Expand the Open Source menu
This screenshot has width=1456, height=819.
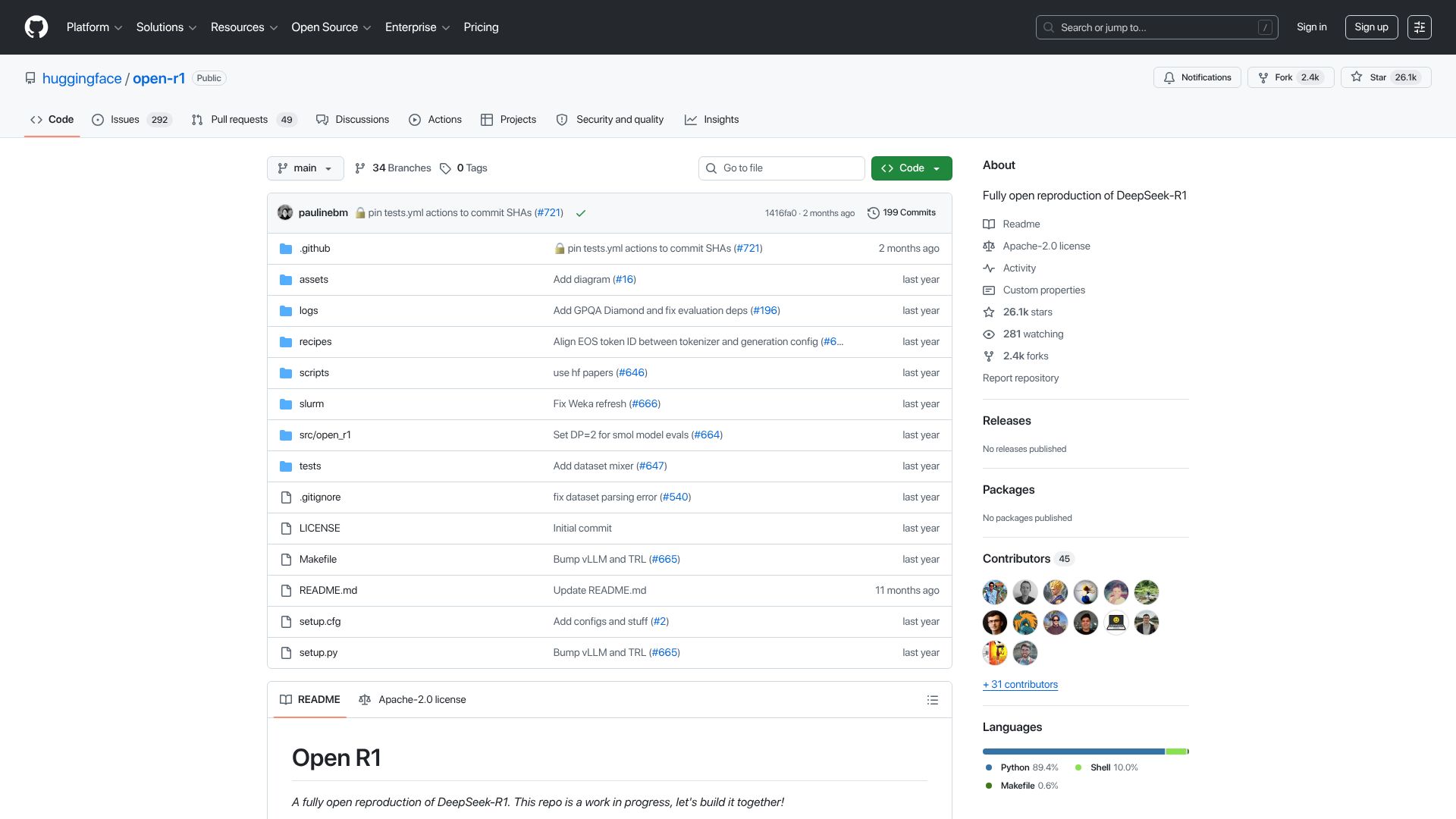331,27
